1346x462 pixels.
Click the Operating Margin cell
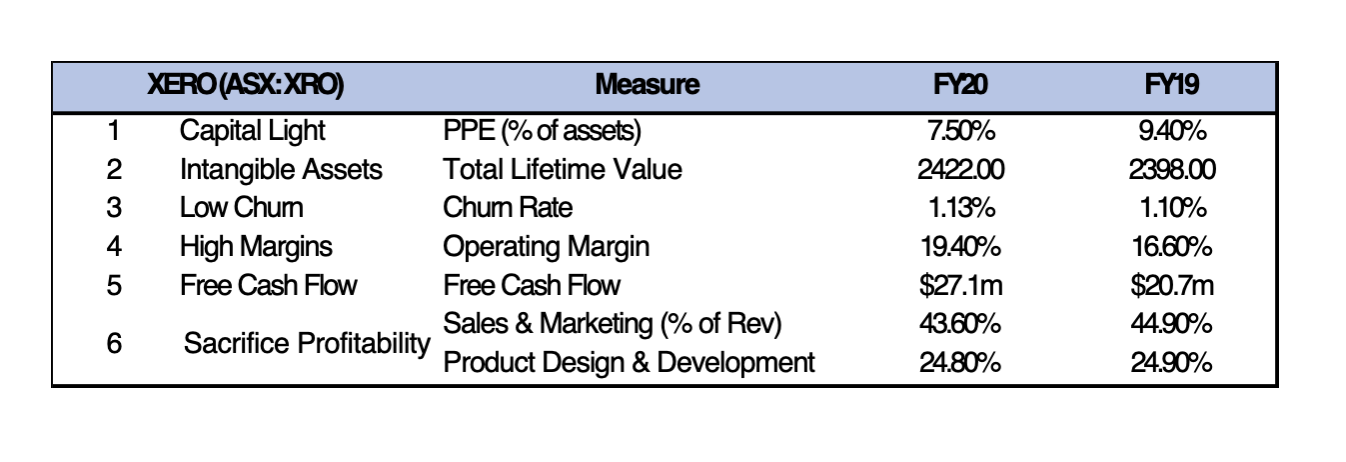coord(546,246)
